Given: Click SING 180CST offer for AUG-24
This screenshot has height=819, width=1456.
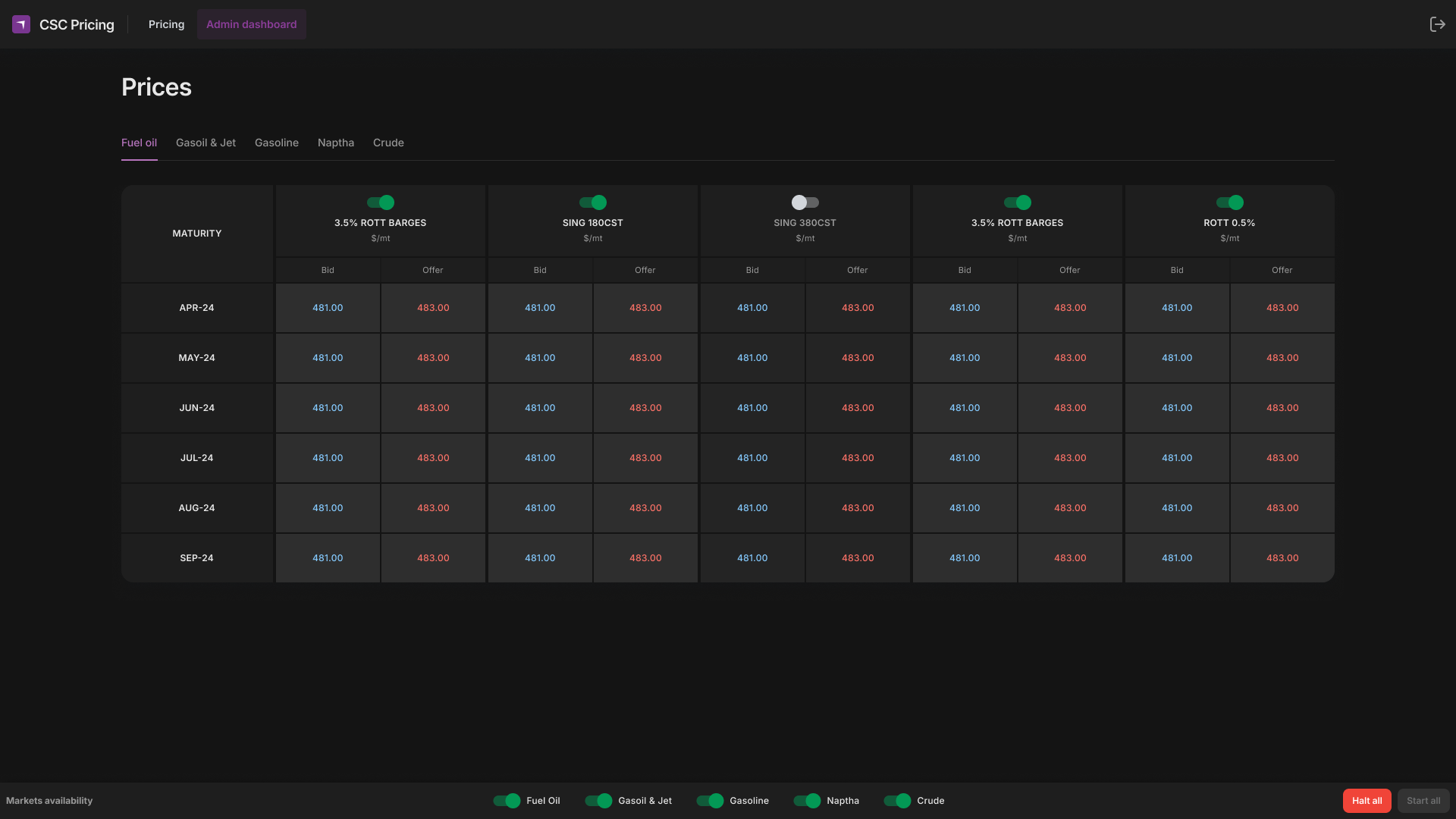Looking at the screenshot, I should [645, 508].
